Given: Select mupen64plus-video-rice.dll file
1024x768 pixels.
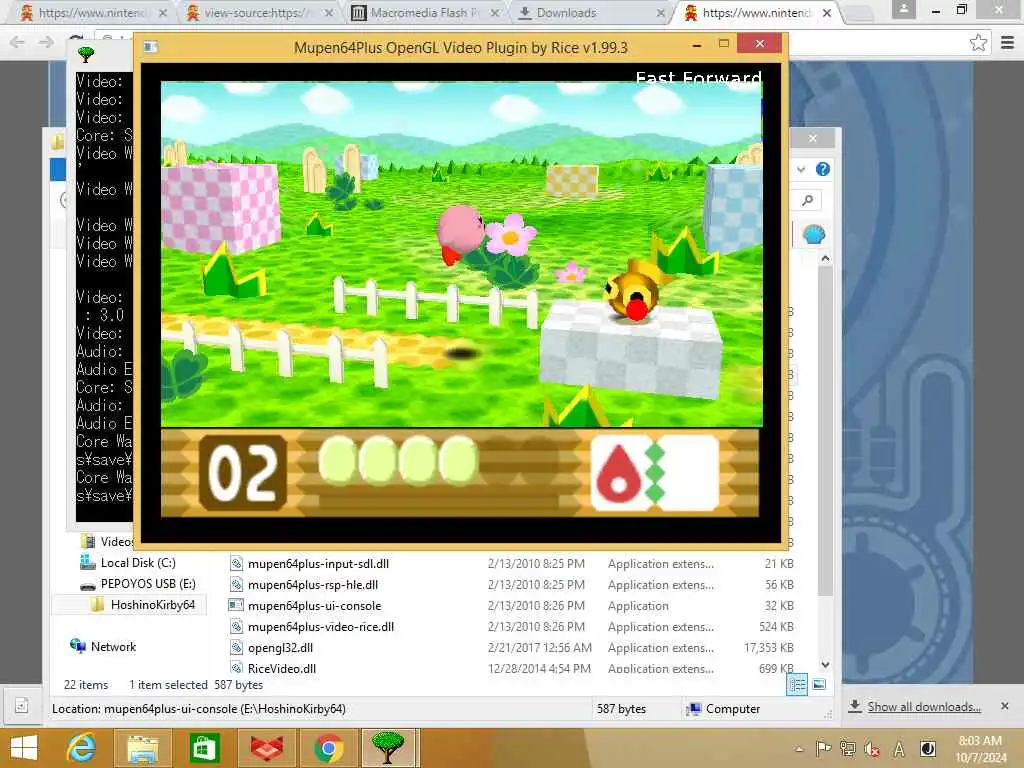Looking at the screenshot, I should pyautogui.click(x=321, y=626).
